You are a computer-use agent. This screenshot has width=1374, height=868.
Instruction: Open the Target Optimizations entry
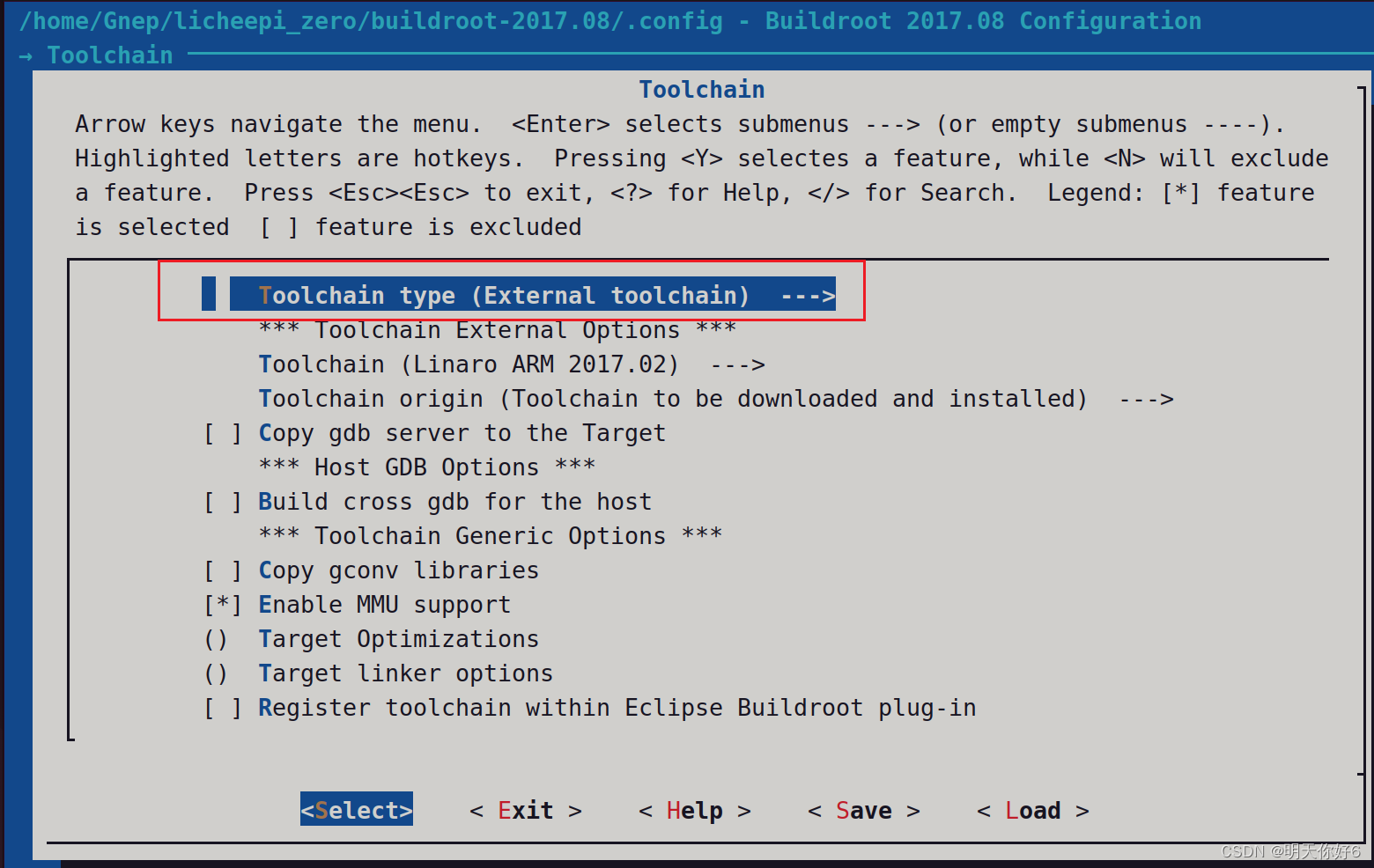pos(398,638)
